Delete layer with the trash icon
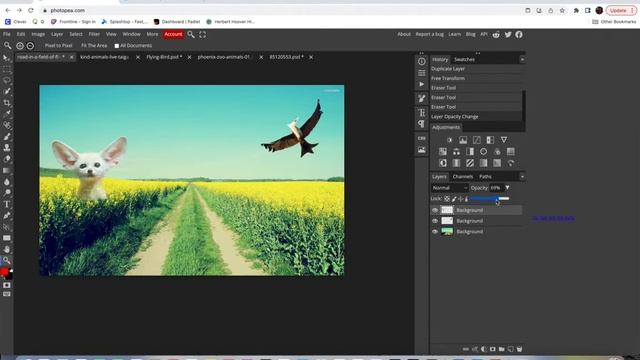 519,349
